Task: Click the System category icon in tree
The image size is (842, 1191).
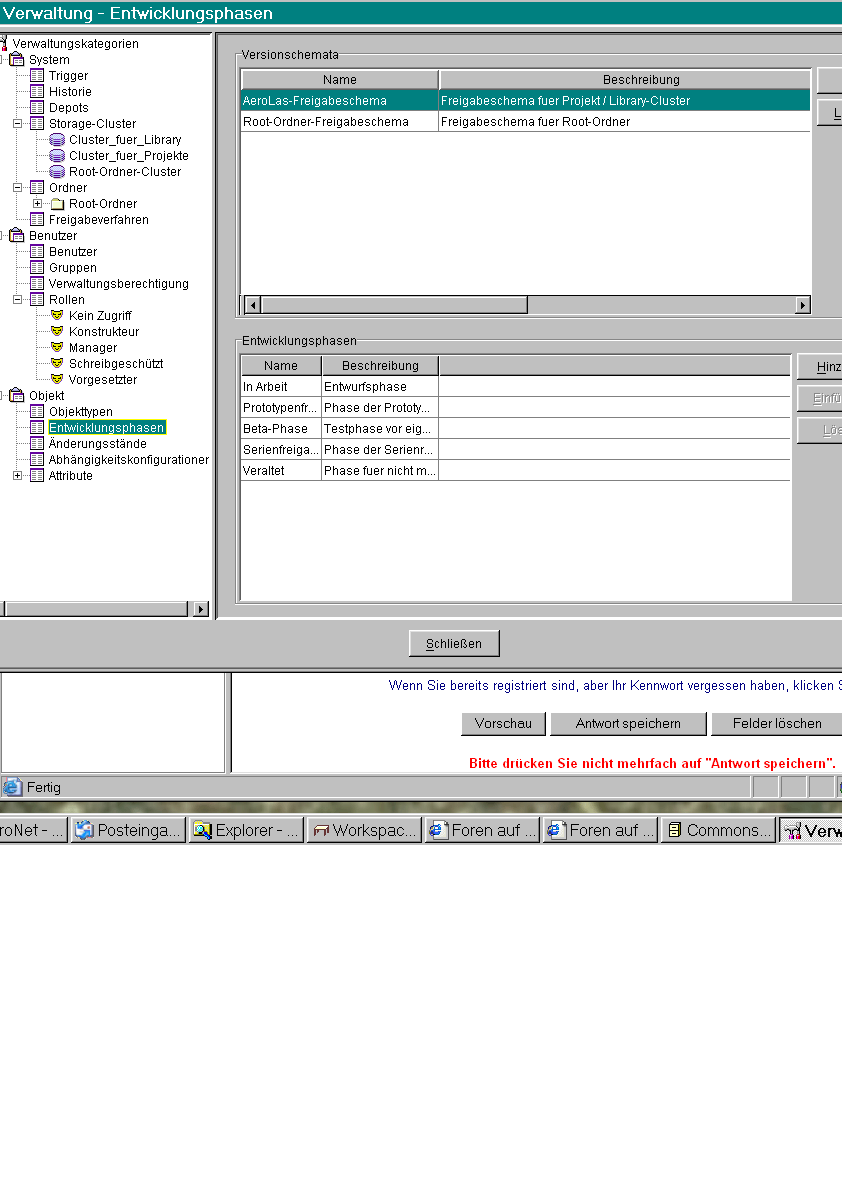Action: pos(17,59)
